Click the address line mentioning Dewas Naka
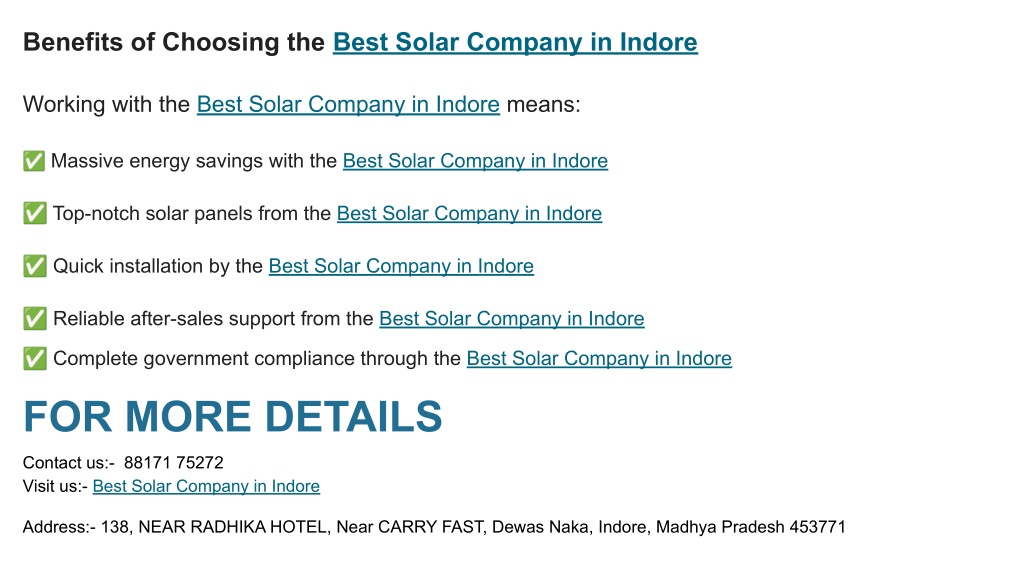 coord(434,527)
